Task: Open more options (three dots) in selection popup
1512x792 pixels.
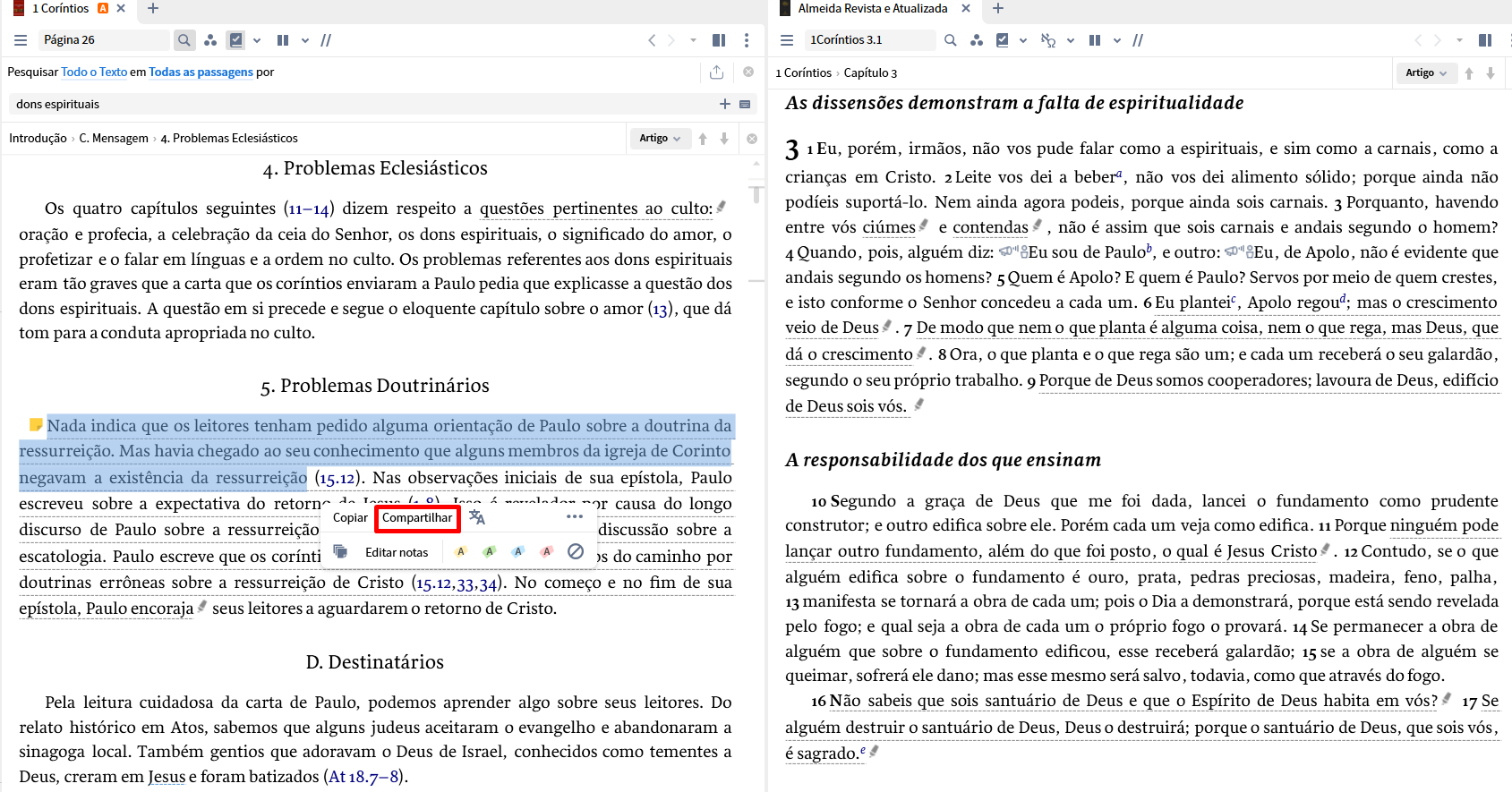Action: click(x=575, y=517)
